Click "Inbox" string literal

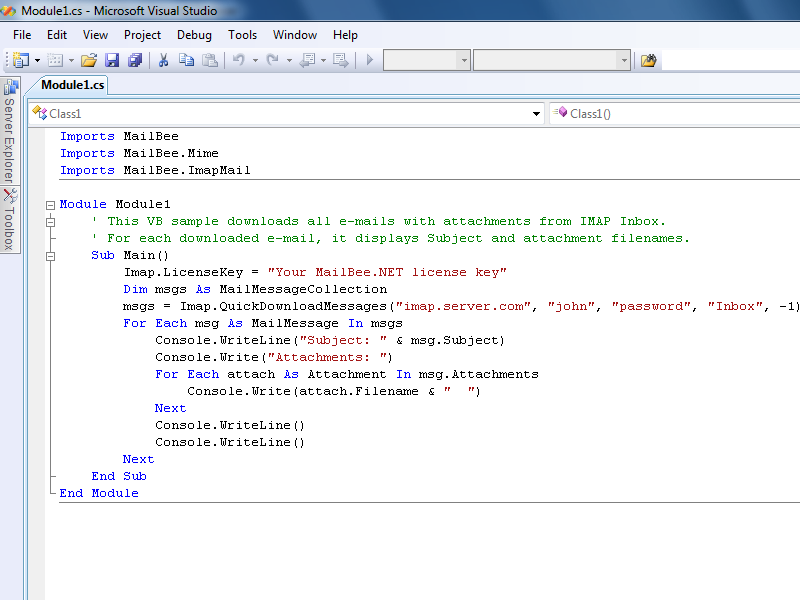coord(735,306)
